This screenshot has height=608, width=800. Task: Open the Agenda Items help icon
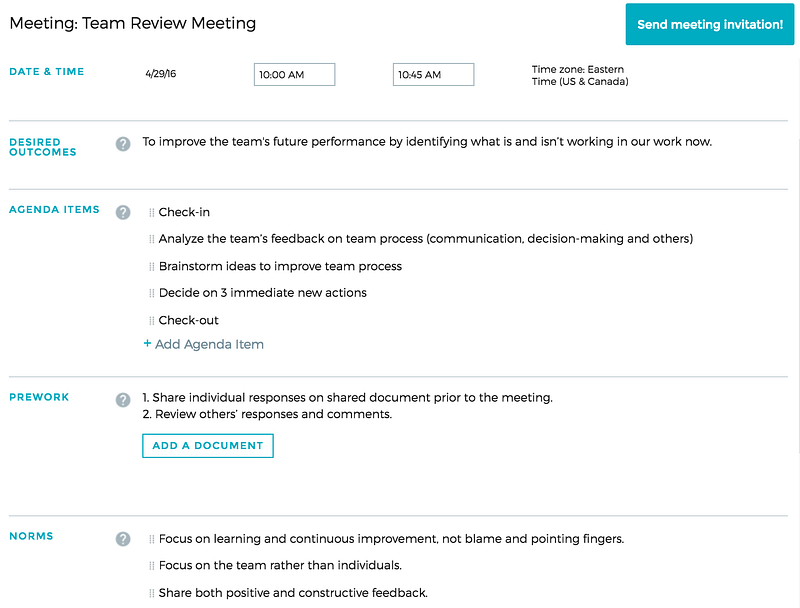(123, 212)
